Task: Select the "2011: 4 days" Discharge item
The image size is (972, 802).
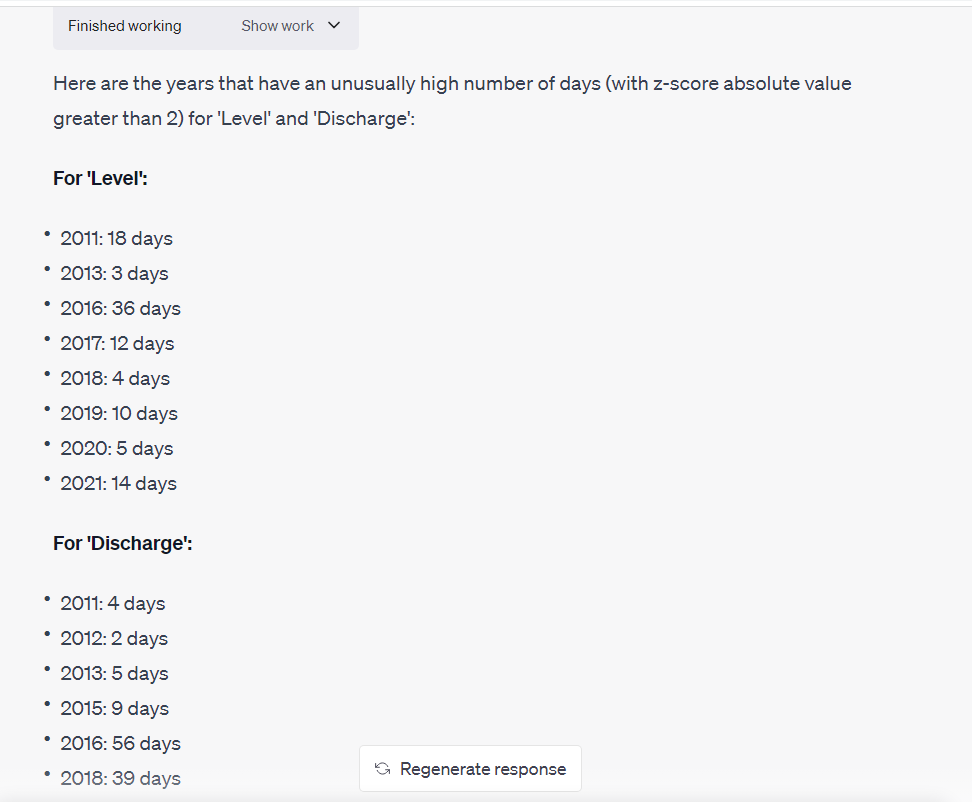Action: (x=112, y=603)
